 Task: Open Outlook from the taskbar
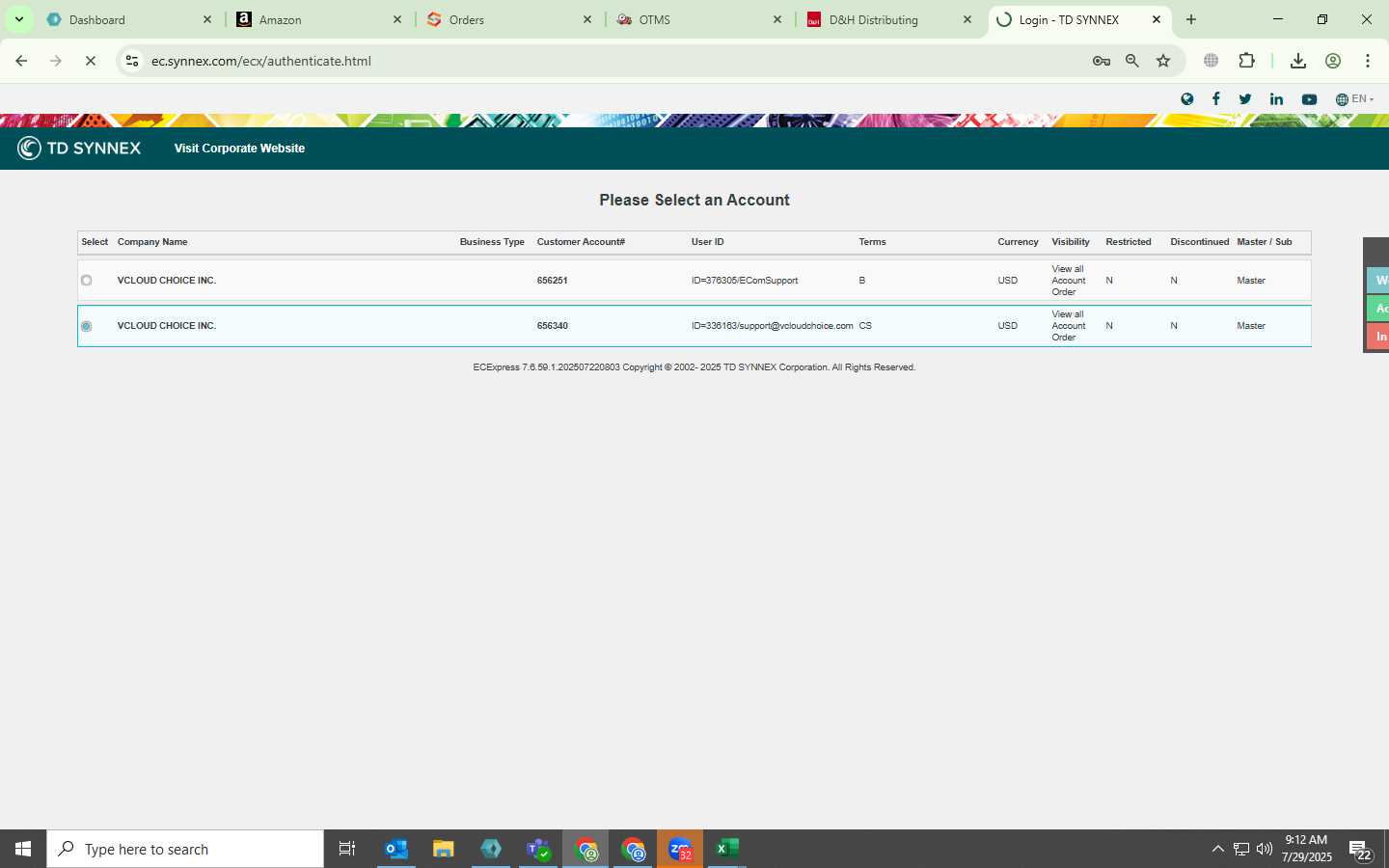coord(396,849)
